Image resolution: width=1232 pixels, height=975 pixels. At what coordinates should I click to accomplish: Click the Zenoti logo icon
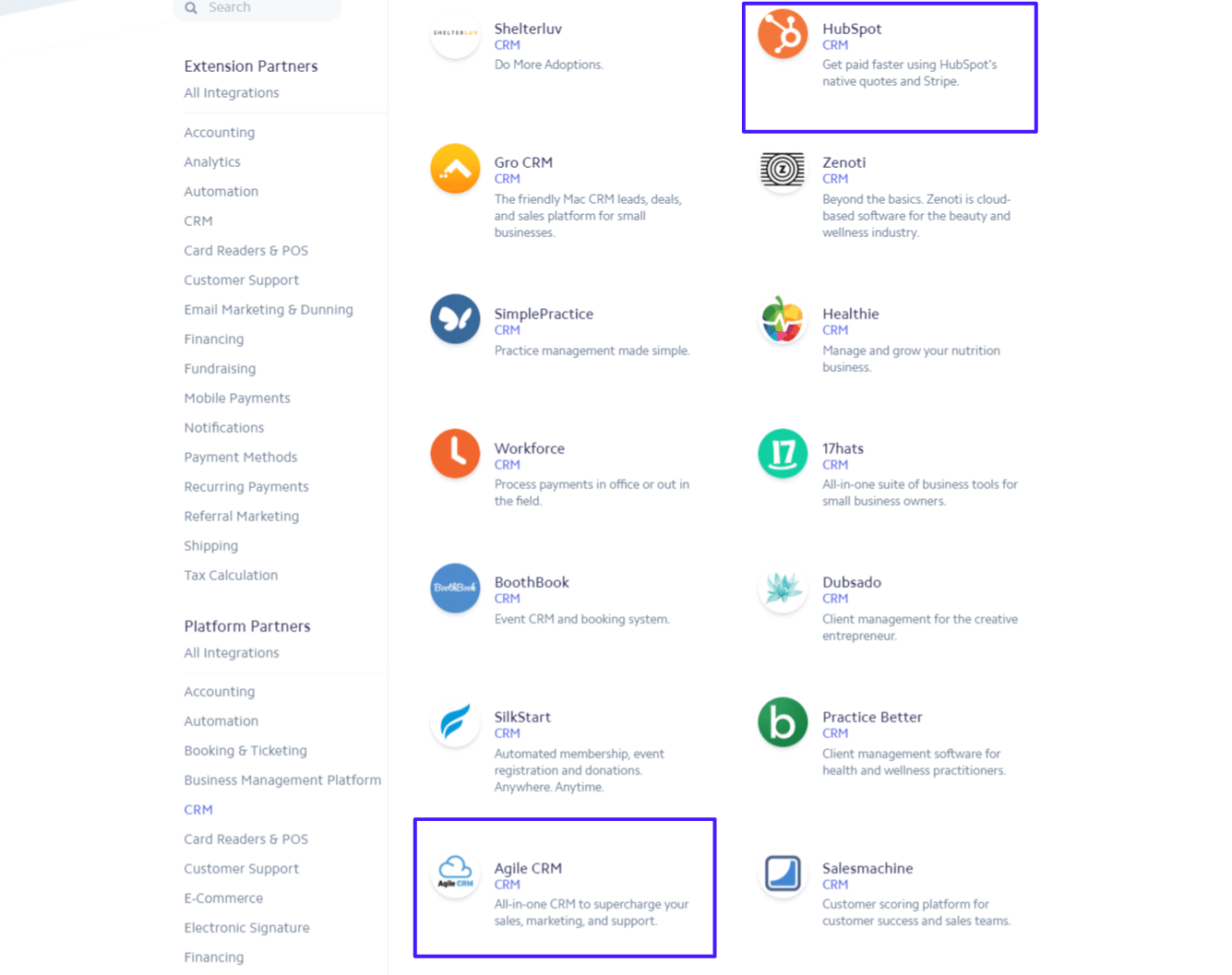click(783, 168)
